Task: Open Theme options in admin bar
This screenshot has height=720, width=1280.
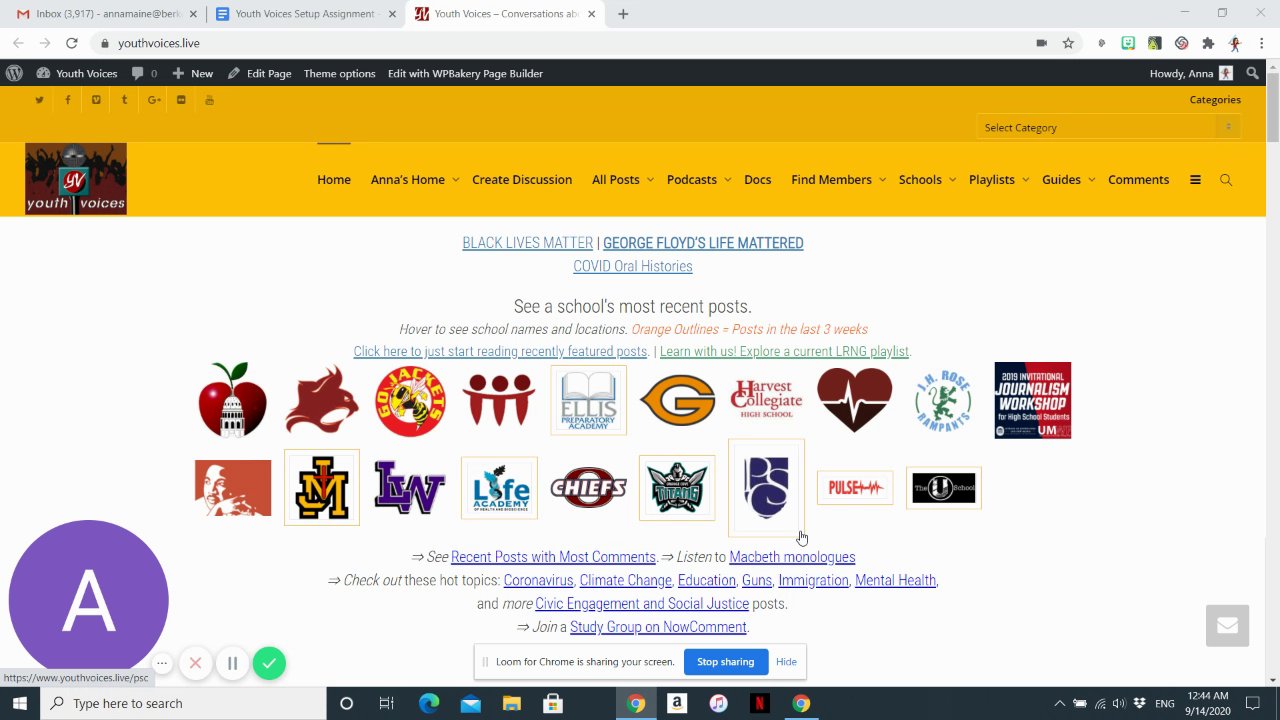Action: 340,73
